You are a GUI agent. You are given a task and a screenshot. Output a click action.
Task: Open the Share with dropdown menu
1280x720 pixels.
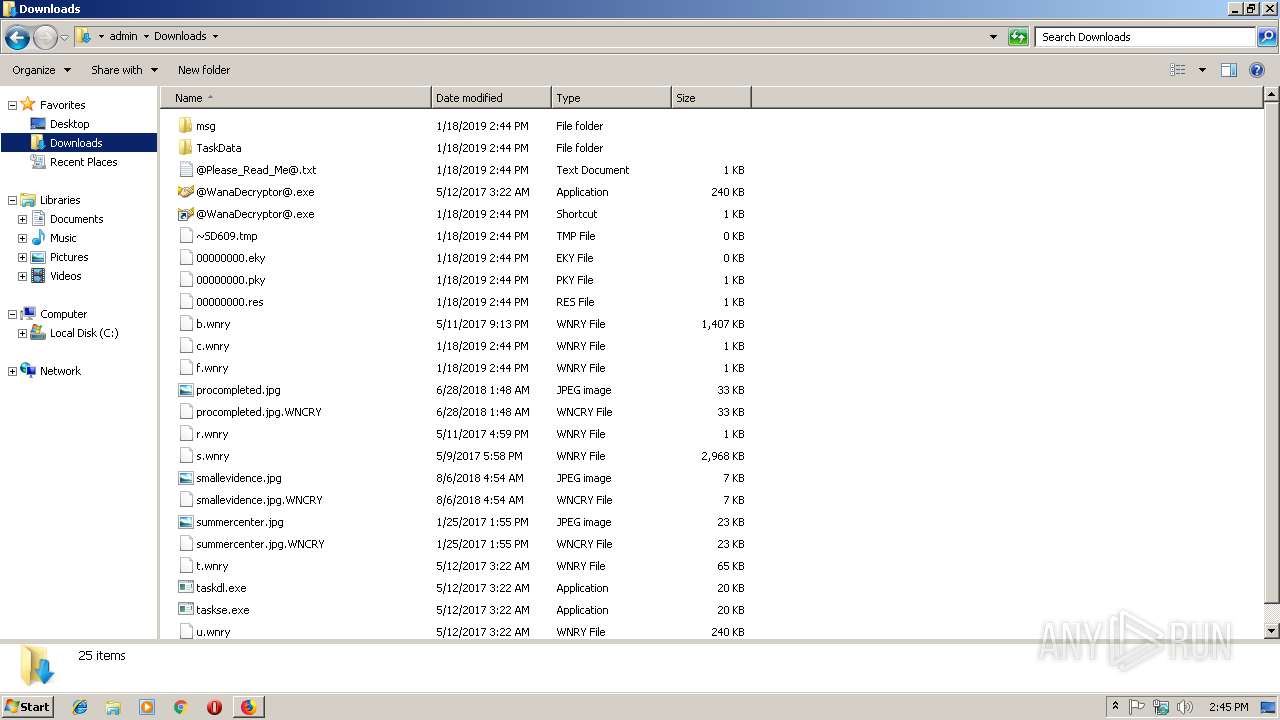point(124,70)
